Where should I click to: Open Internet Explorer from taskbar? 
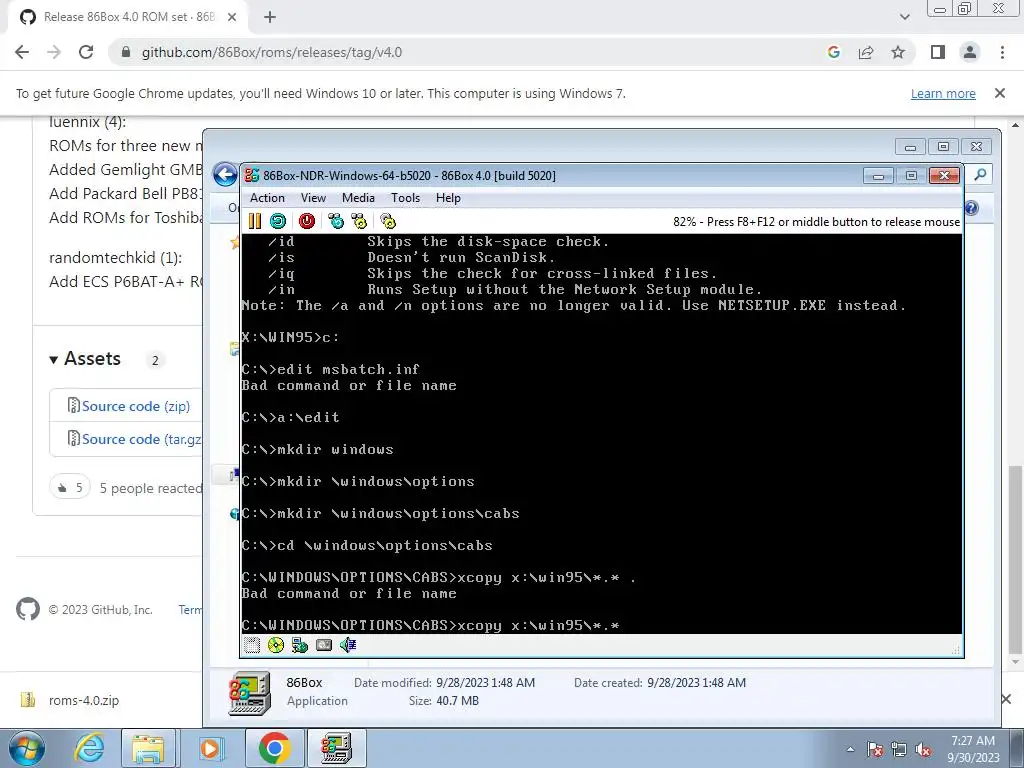coord(89,748)
